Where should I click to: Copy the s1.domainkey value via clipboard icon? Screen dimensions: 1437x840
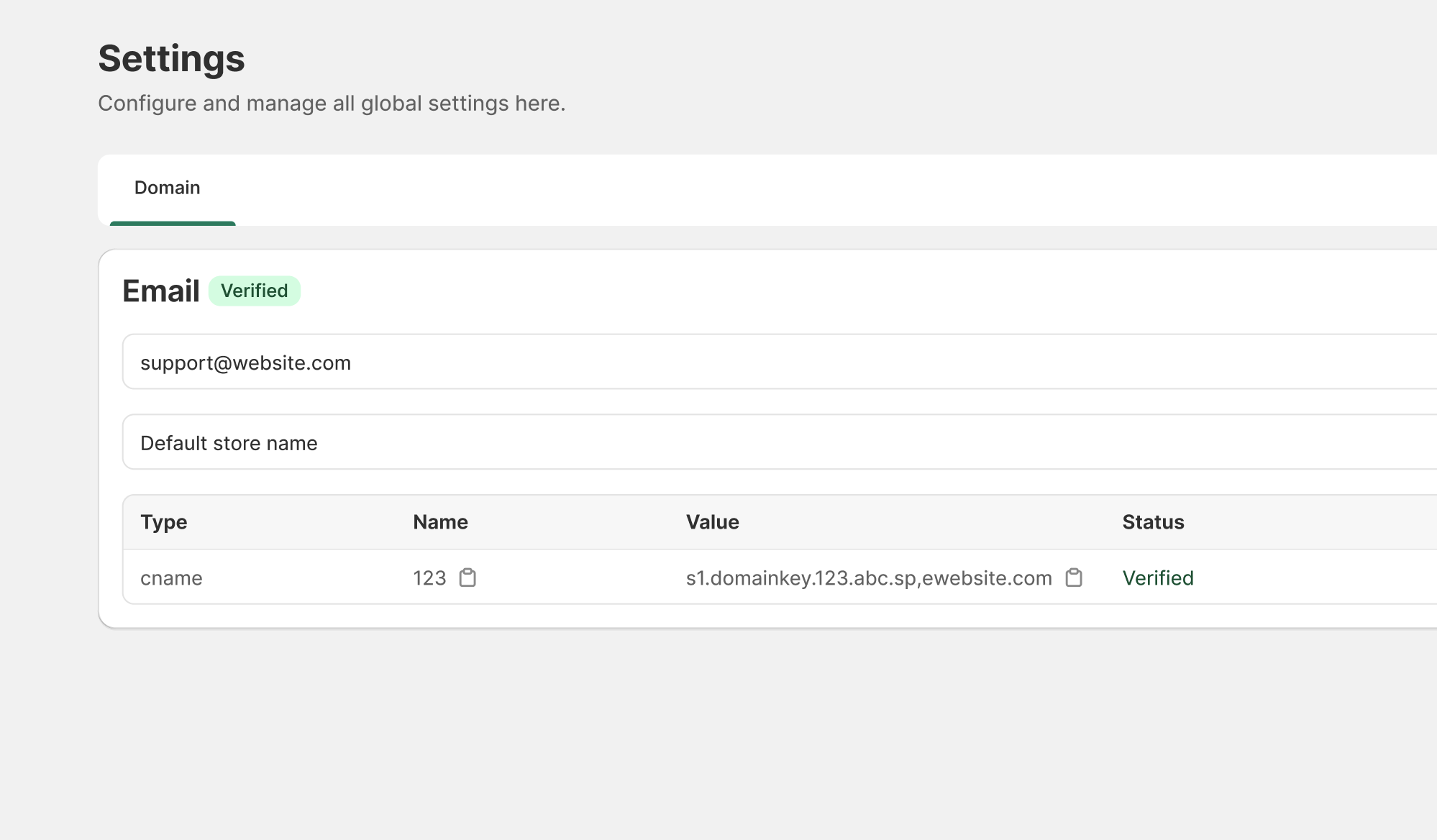pos(1074,577)
